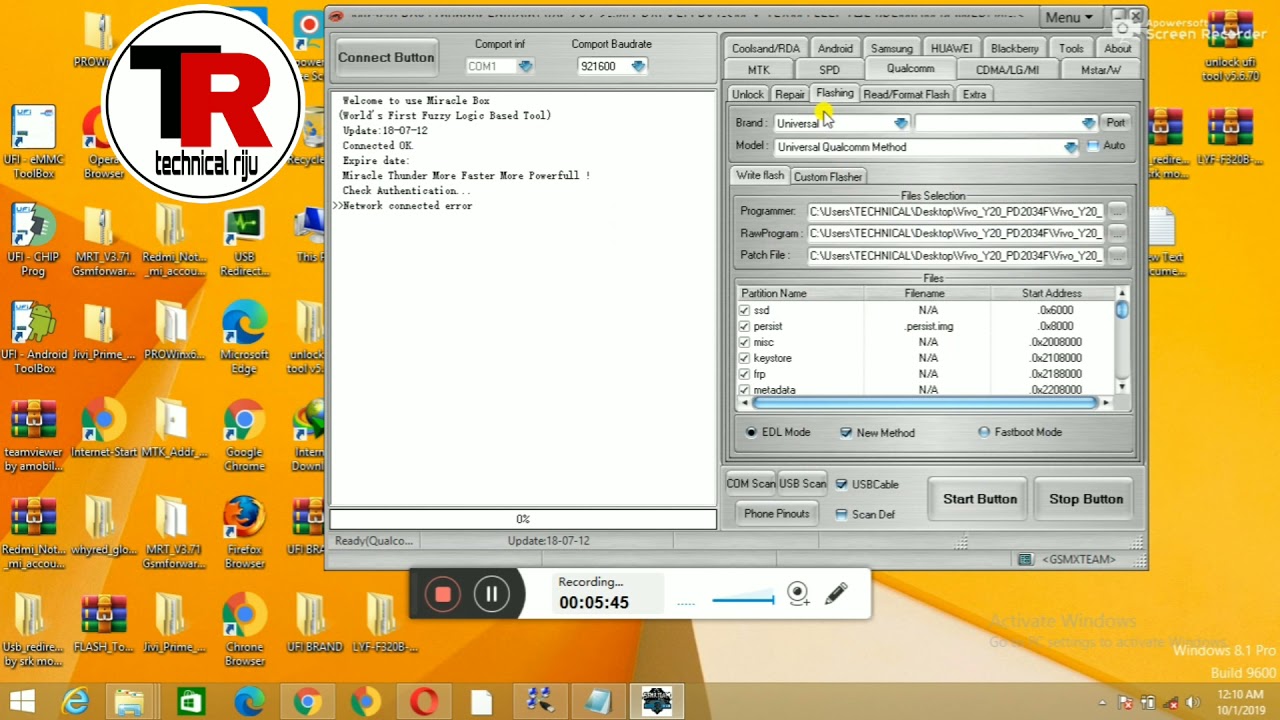This screenshot has width=1280, height=720.
Task: Open the CDMA/LG/MI tab
Action: (x=1007, y=70)
